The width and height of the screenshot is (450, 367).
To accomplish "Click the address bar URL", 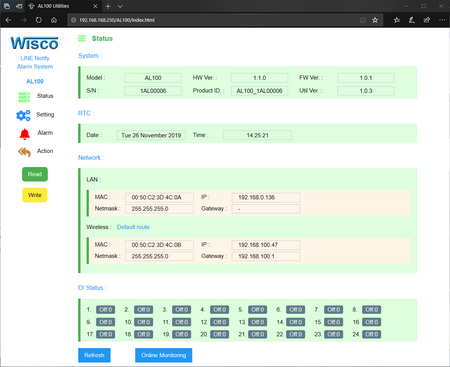I will [117, 20].
